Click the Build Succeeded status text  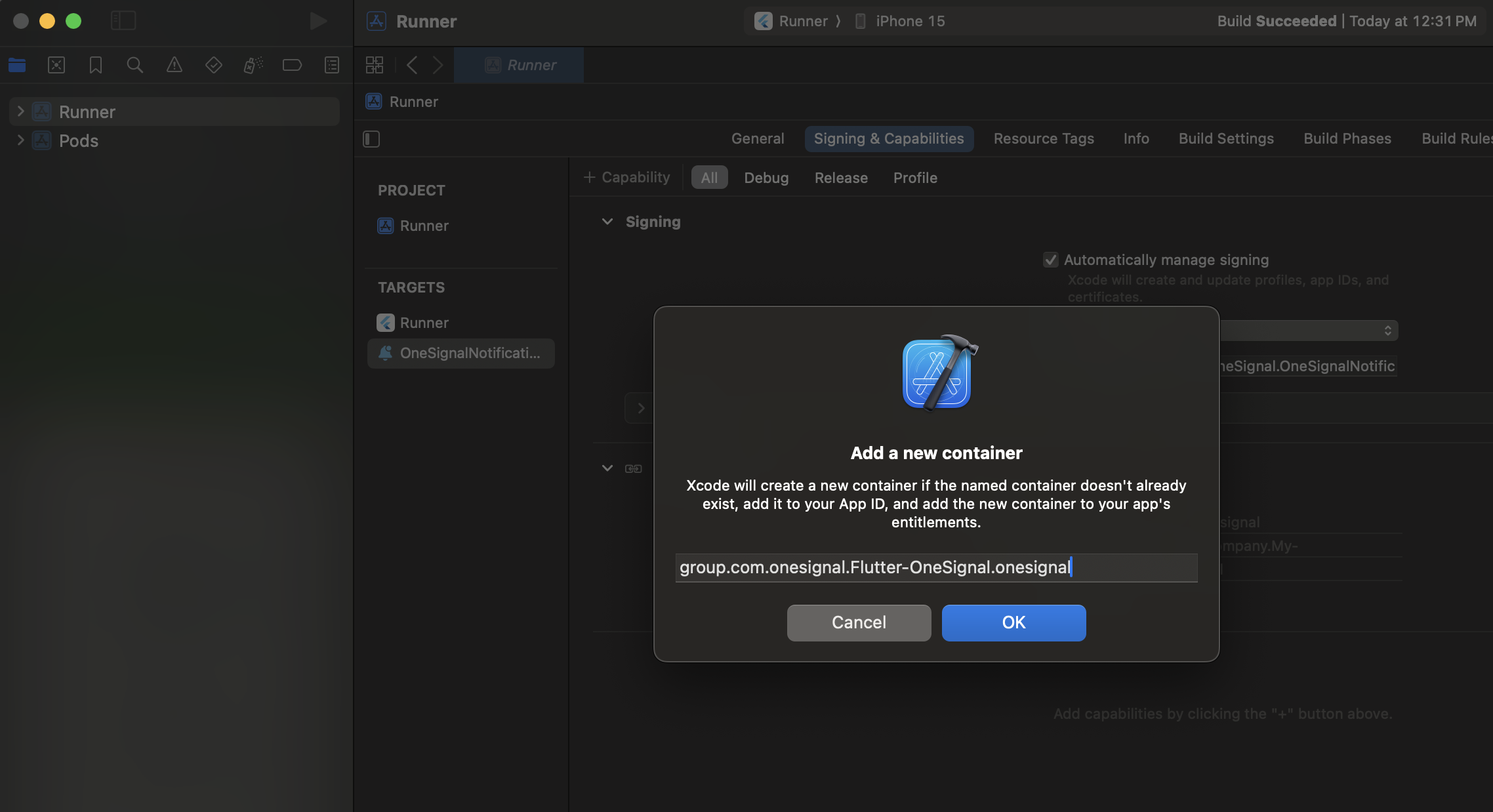pos(1346,21)
